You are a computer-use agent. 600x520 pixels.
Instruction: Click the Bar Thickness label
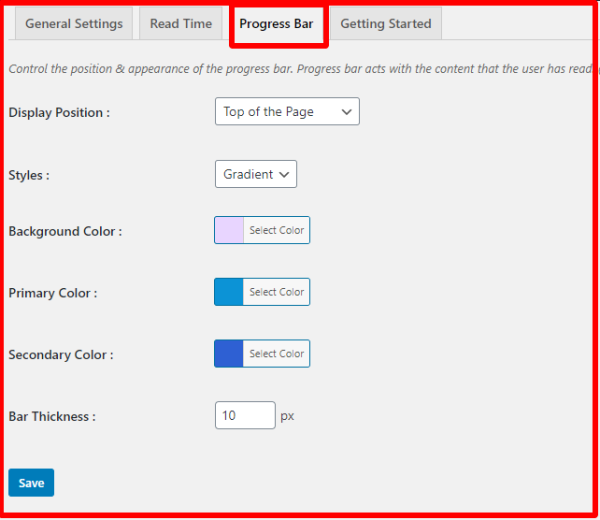(52, 416)
